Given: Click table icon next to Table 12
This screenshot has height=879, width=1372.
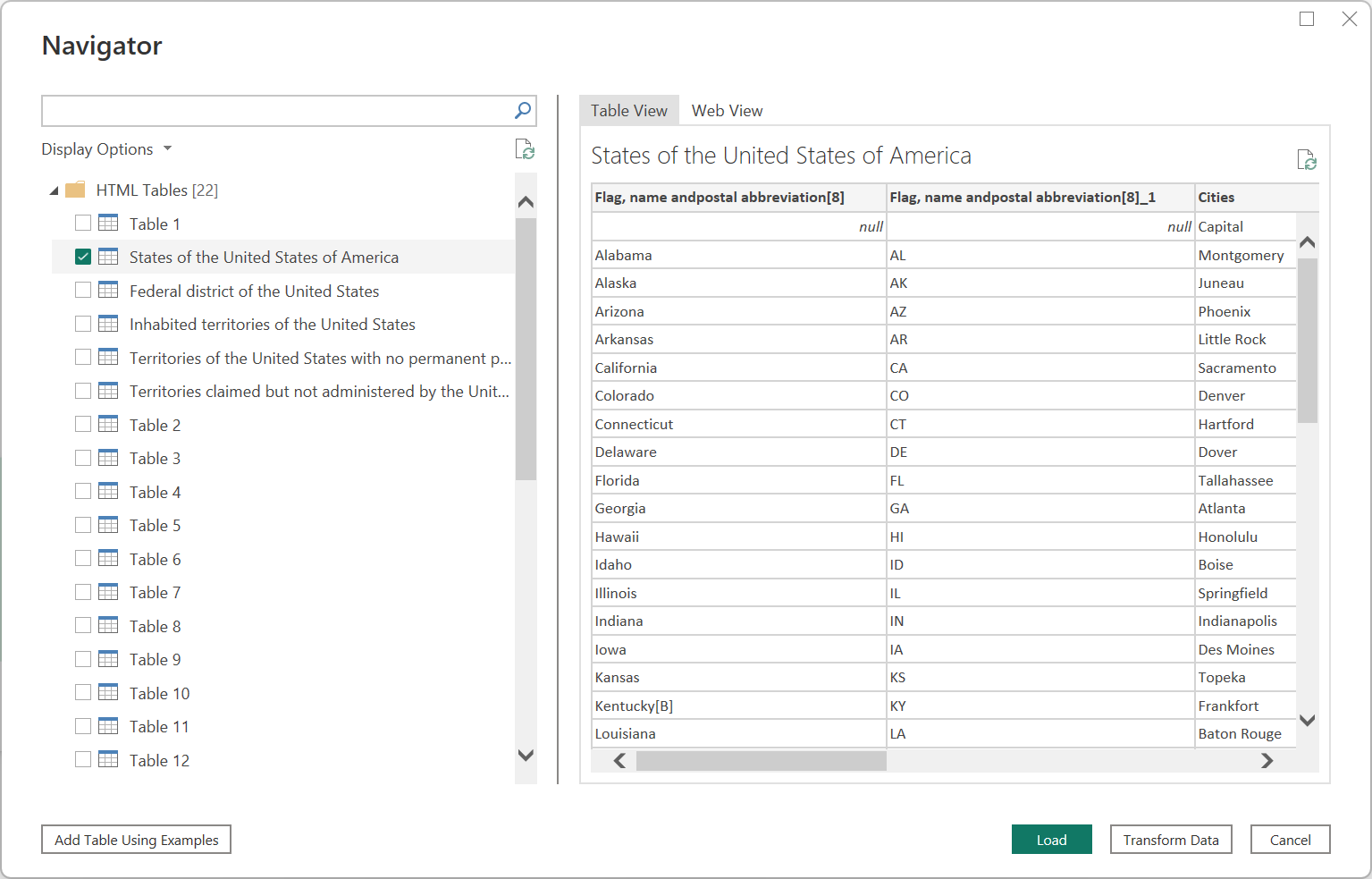Looking at the screenshot, I should [x=108, y=759].
